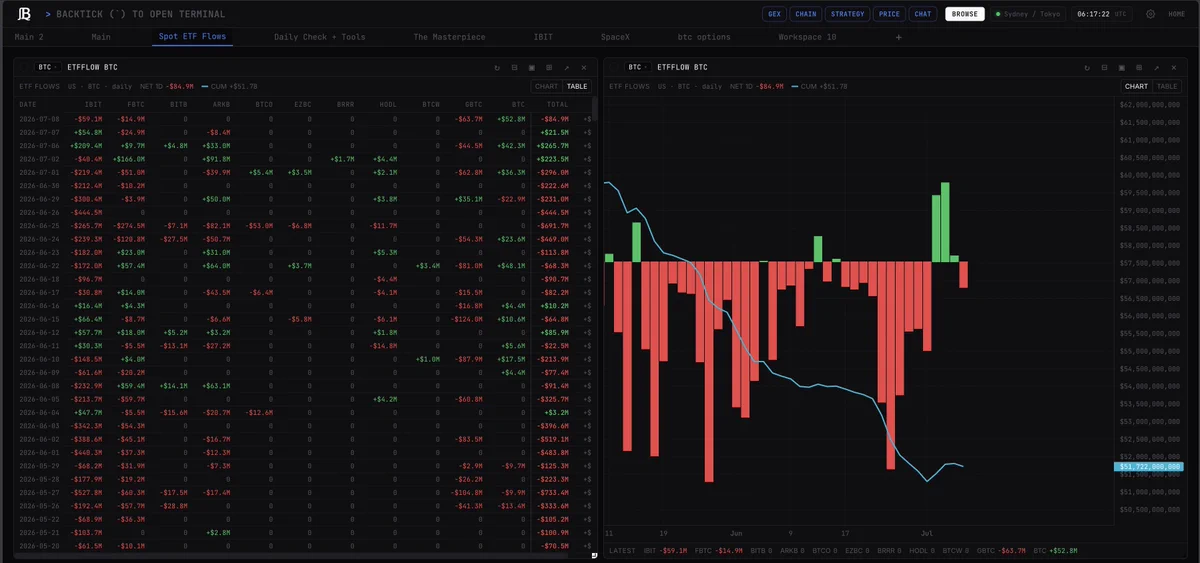Viewport: 1200px width, 563px height.
Task: Select CHART view in right panel
Action: (1136, 87)
